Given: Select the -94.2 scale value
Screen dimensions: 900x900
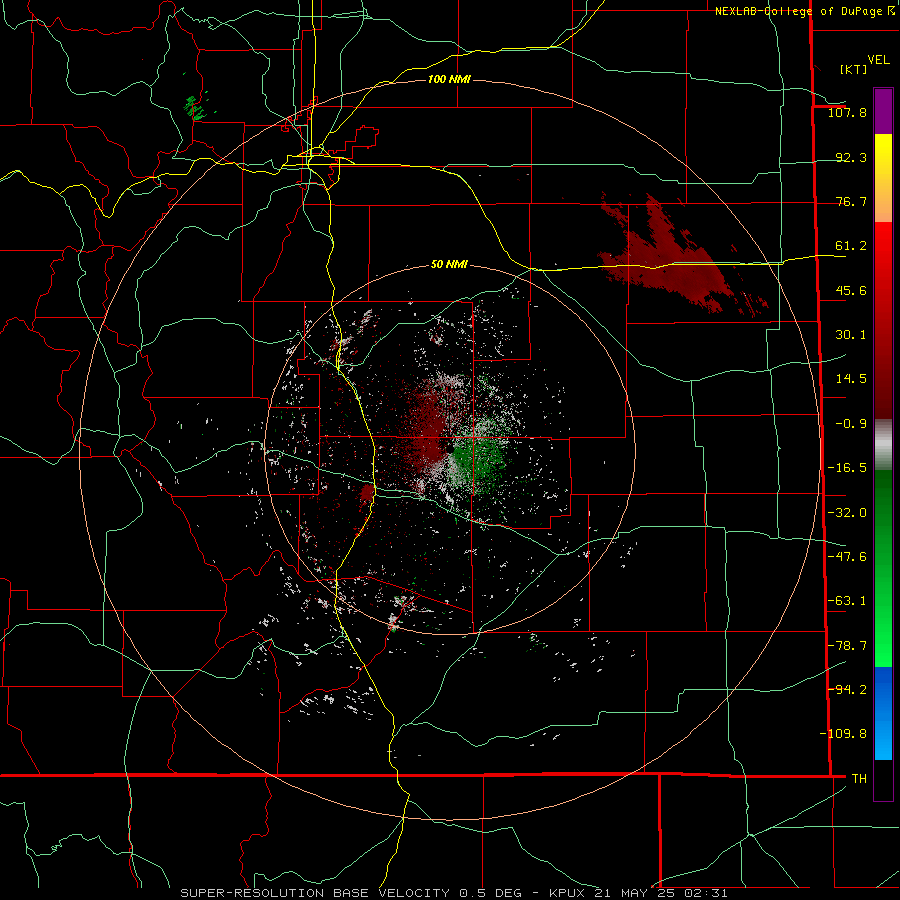Looking at the screenshot, I should 847,689.
